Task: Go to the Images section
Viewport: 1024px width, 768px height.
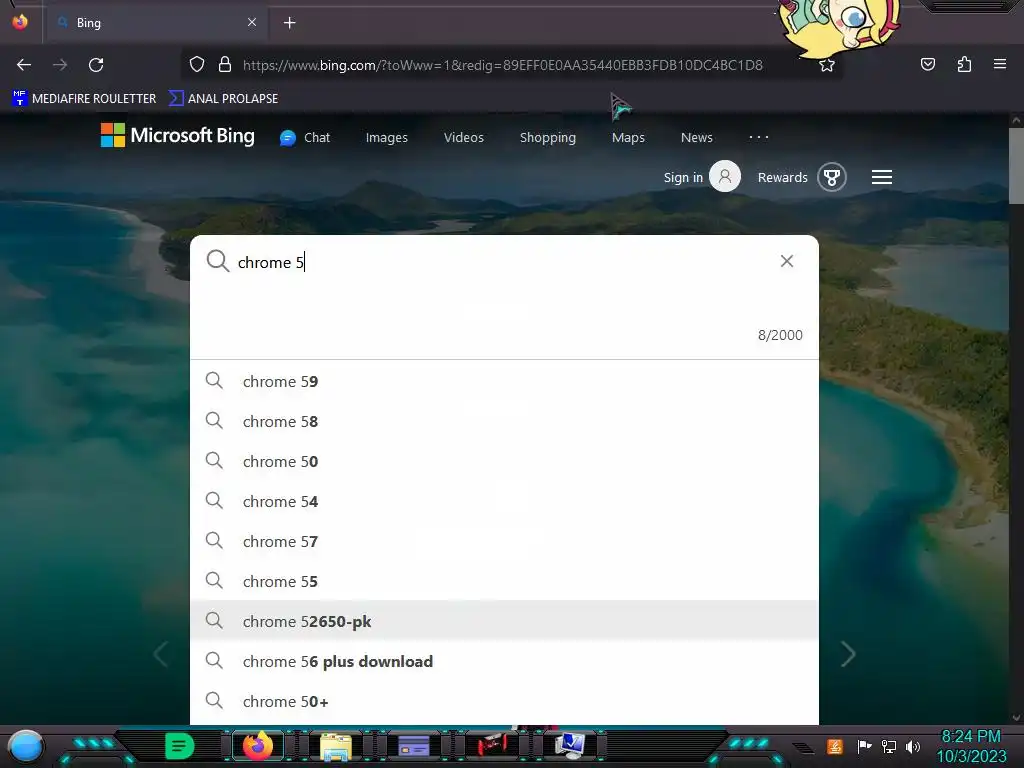Action: [387, 138]
